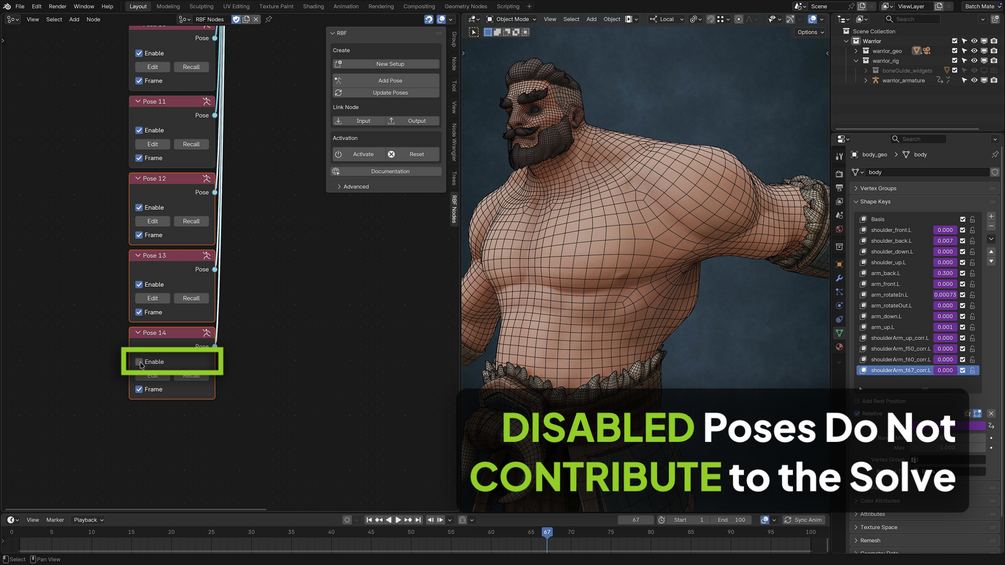
Task: Switch to the Sculpting workspace tab
Action: [x=201, y=6]
